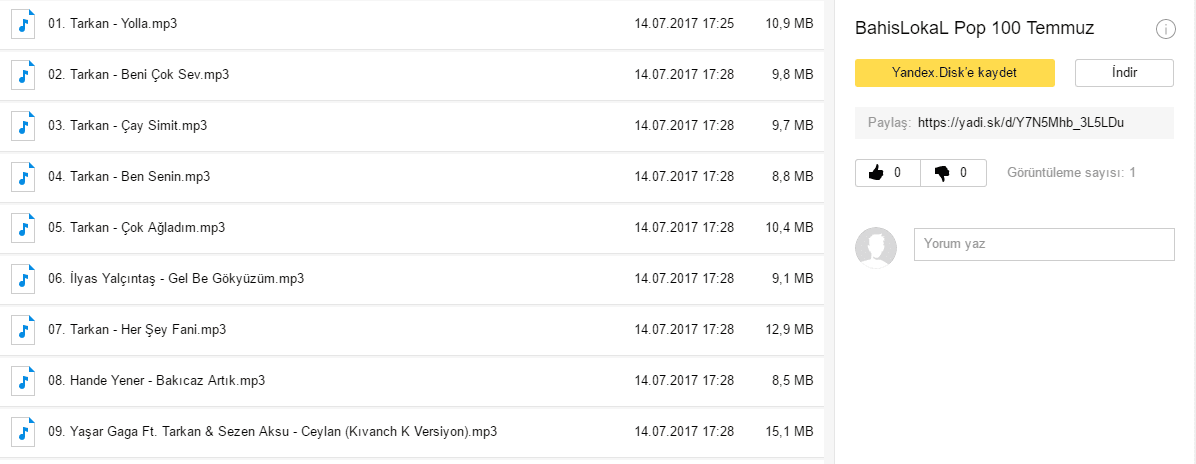Click the audio icon beside Bakıcaz Artık.mp3
The height and width of the screenshot is (464, 1196).
[23, 381]
